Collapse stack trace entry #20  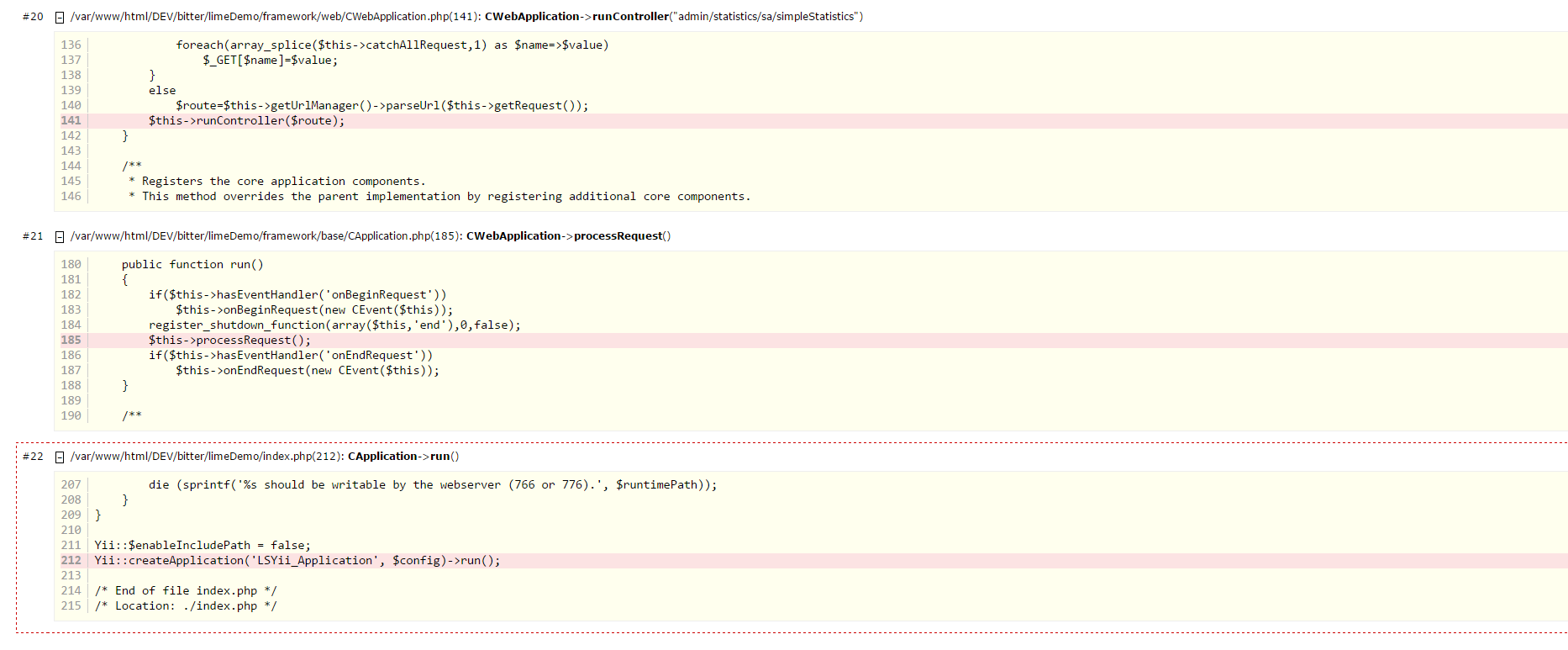click(x=60, y=17)
